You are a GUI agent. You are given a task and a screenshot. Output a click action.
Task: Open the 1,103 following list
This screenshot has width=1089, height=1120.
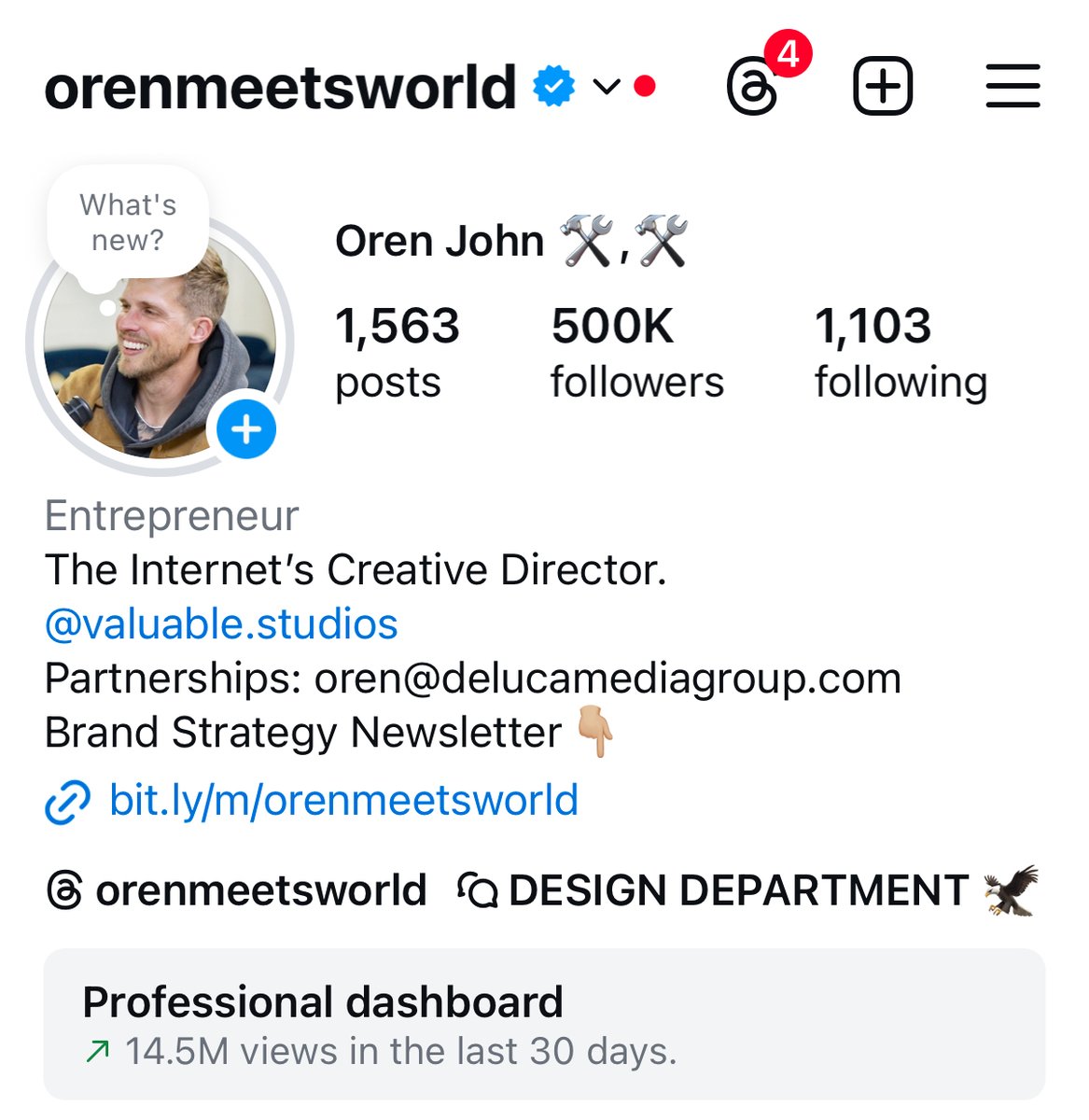[901, 353]
